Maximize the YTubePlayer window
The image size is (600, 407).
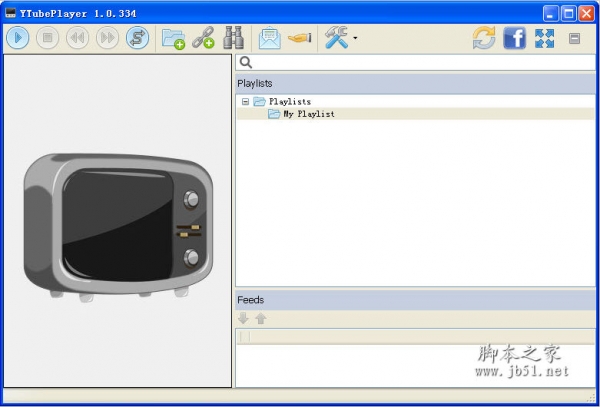[569, 14]
